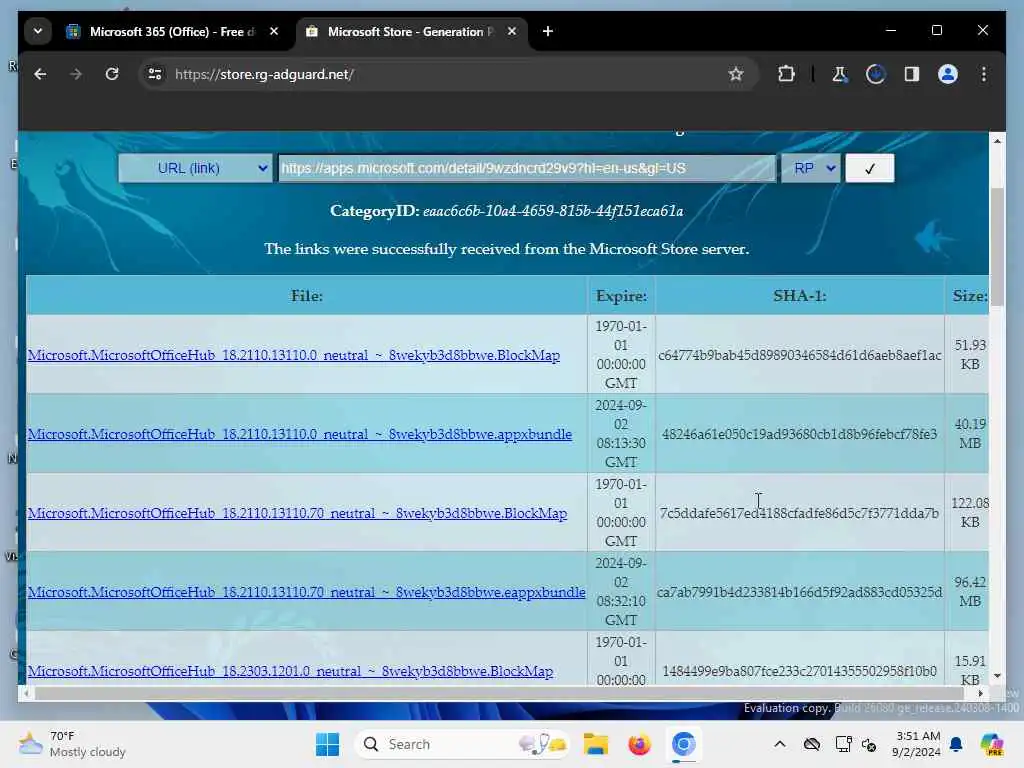The image size is (1024, 768).
Task: Click SHA-1 hash starting with 7c5ddafe5617
Action: tap(799, 513)
